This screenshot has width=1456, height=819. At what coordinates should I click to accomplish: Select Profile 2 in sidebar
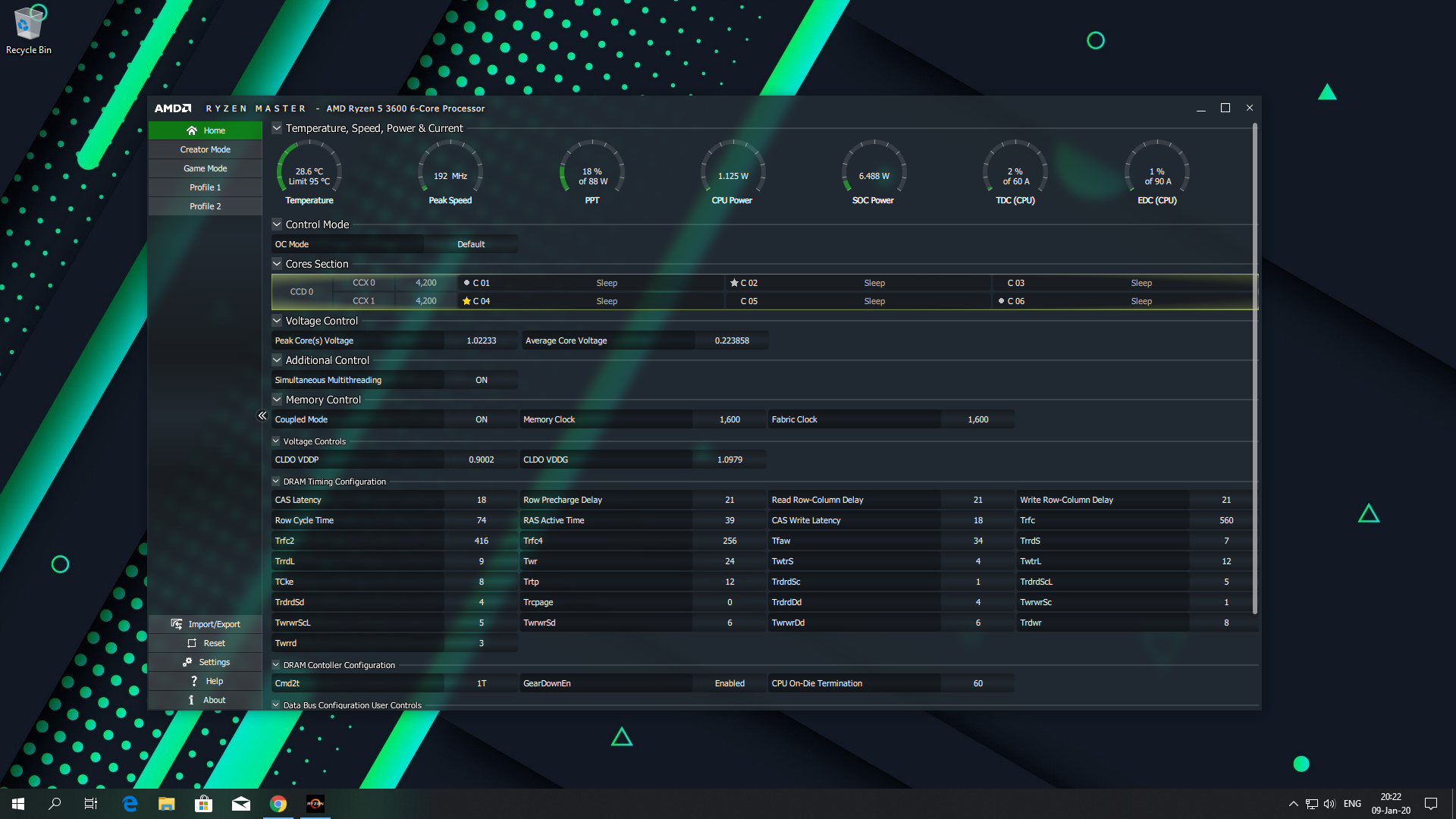205,206
